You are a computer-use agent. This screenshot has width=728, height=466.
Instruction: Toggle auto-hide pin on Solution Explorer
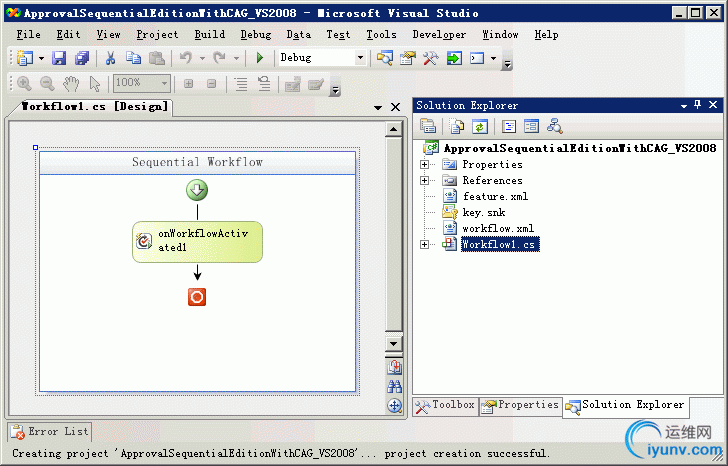click(697, 105)
